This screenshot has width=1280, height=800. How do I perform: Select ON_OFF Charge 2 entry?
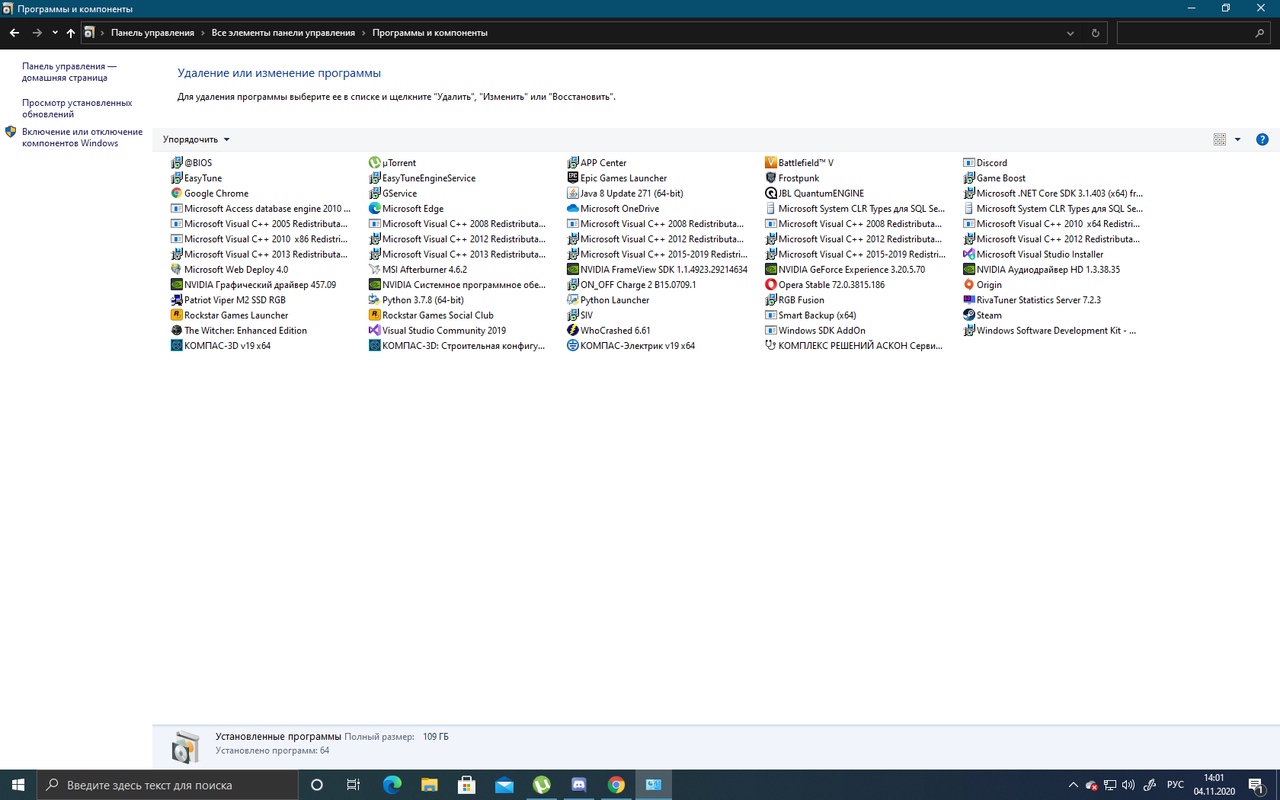pos(631,285)
